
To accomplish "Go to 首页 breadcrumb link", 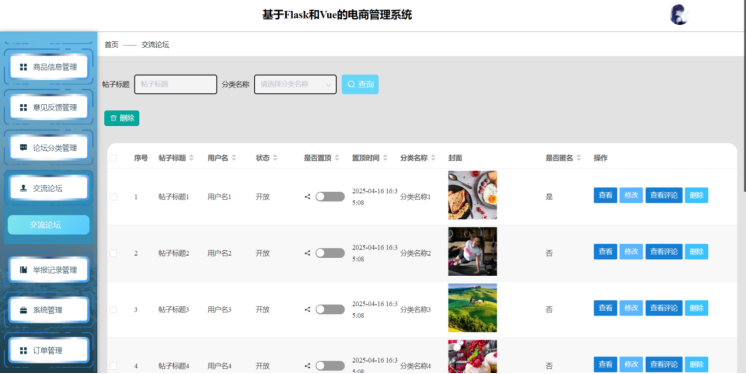I will tap(111, 45).
